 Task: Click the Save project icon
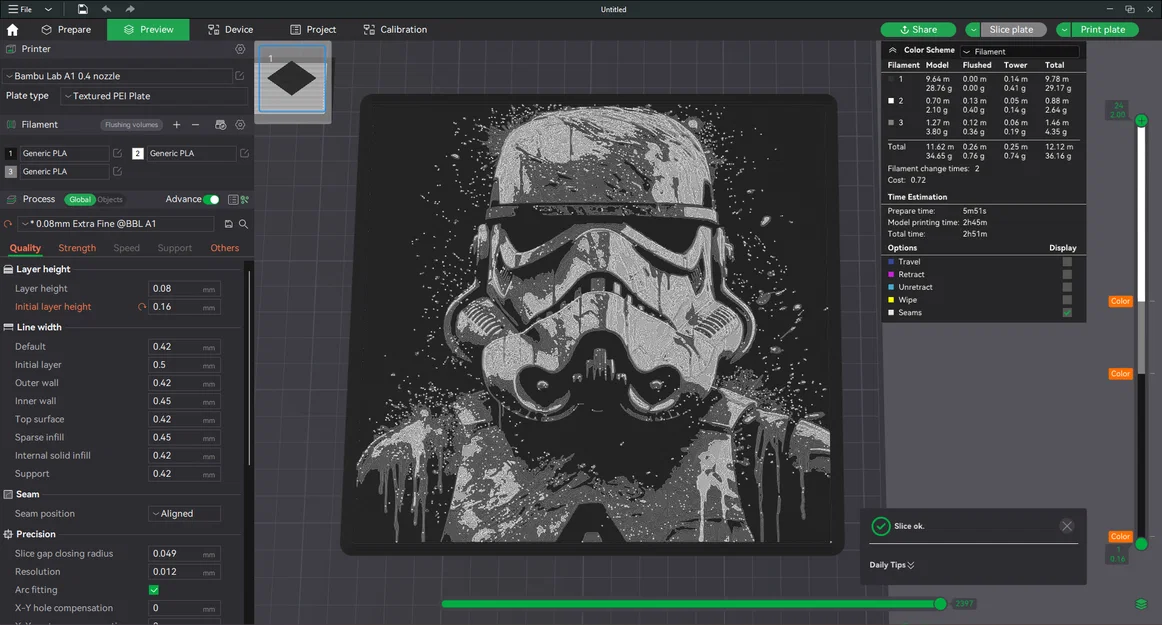83,8
